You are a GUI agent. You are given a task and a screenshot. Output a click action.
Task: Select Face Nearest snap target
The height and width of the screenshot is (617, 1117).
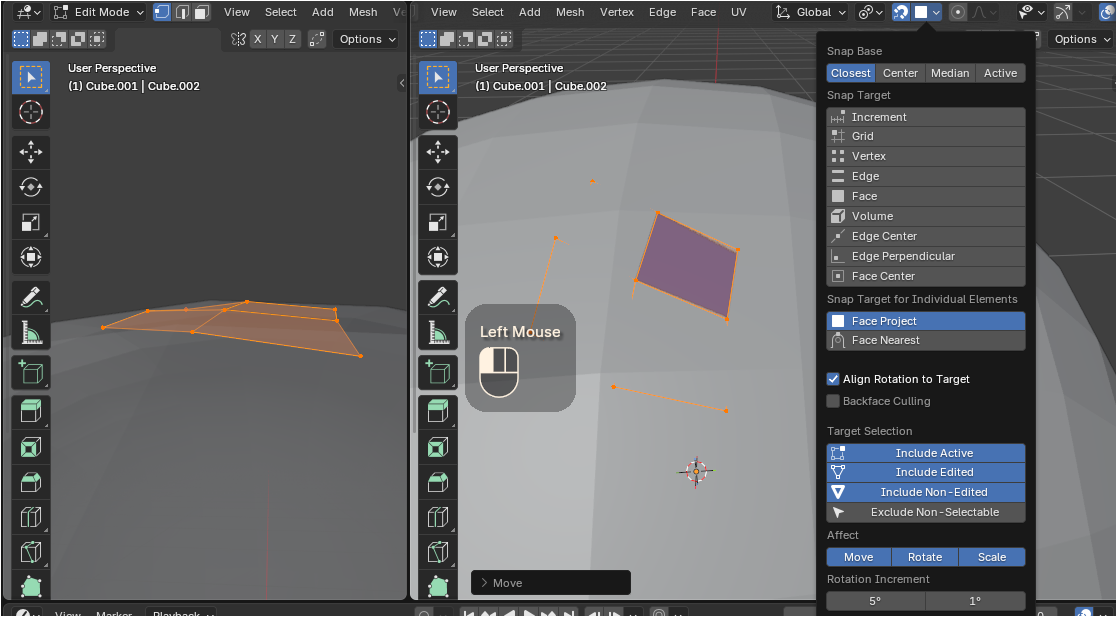tap(926, 341)
